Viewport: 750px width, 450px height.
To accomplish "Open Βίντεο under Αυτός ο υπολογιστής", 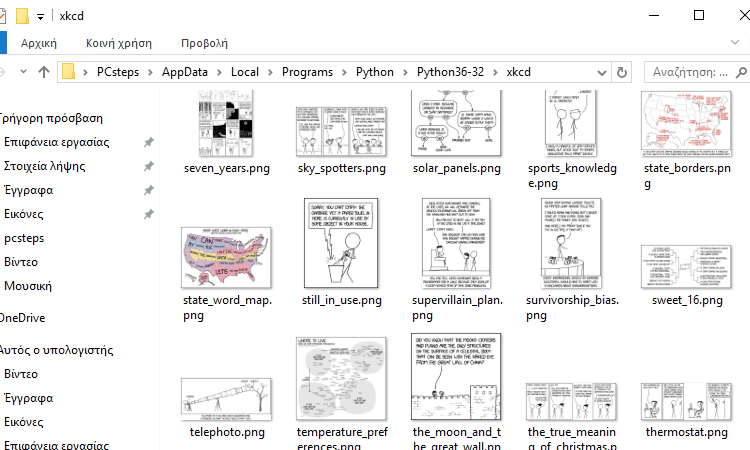I will [21, 373].
